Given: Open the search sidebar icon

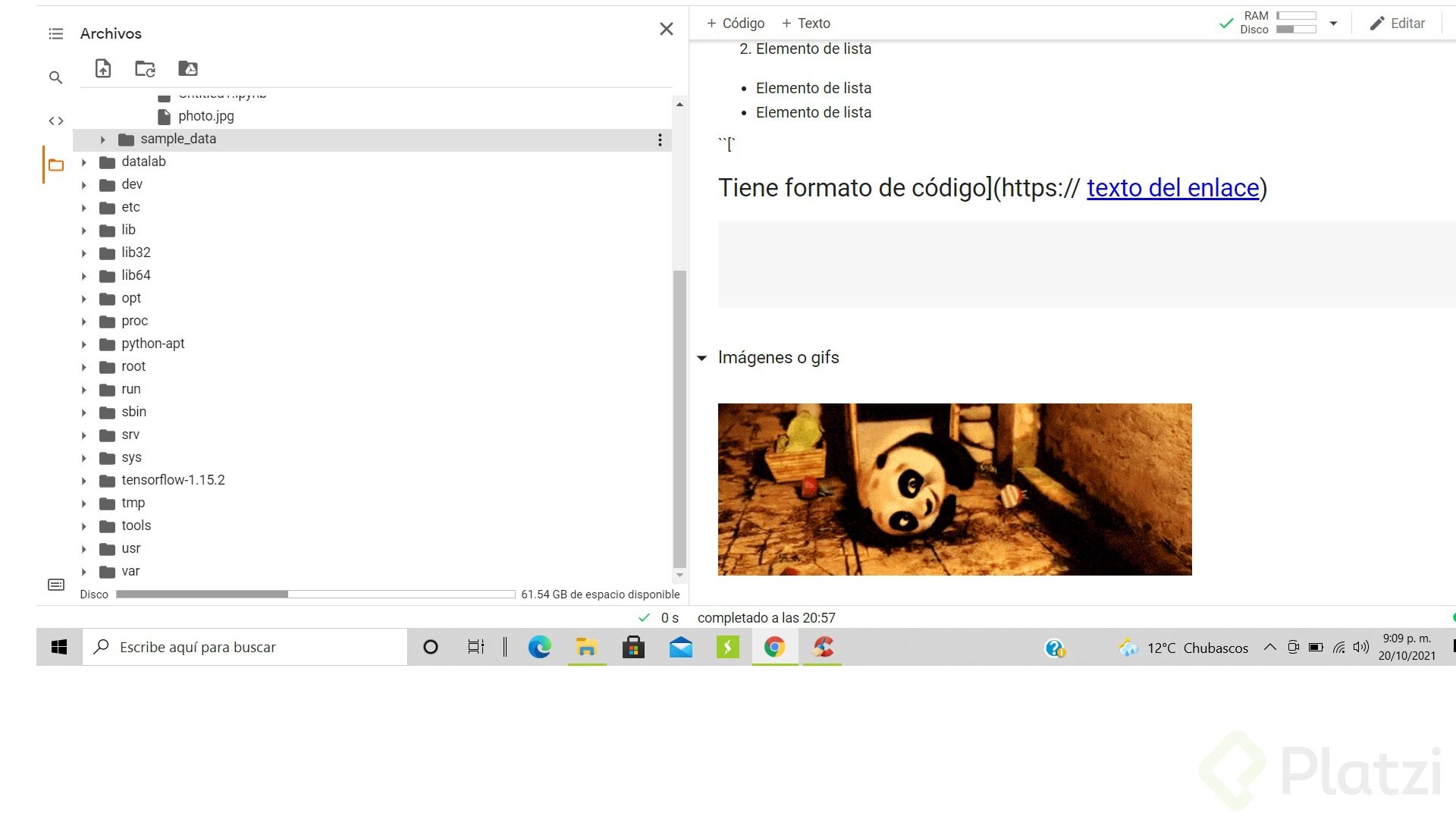Looking at the screenshot, I should 55,77.
